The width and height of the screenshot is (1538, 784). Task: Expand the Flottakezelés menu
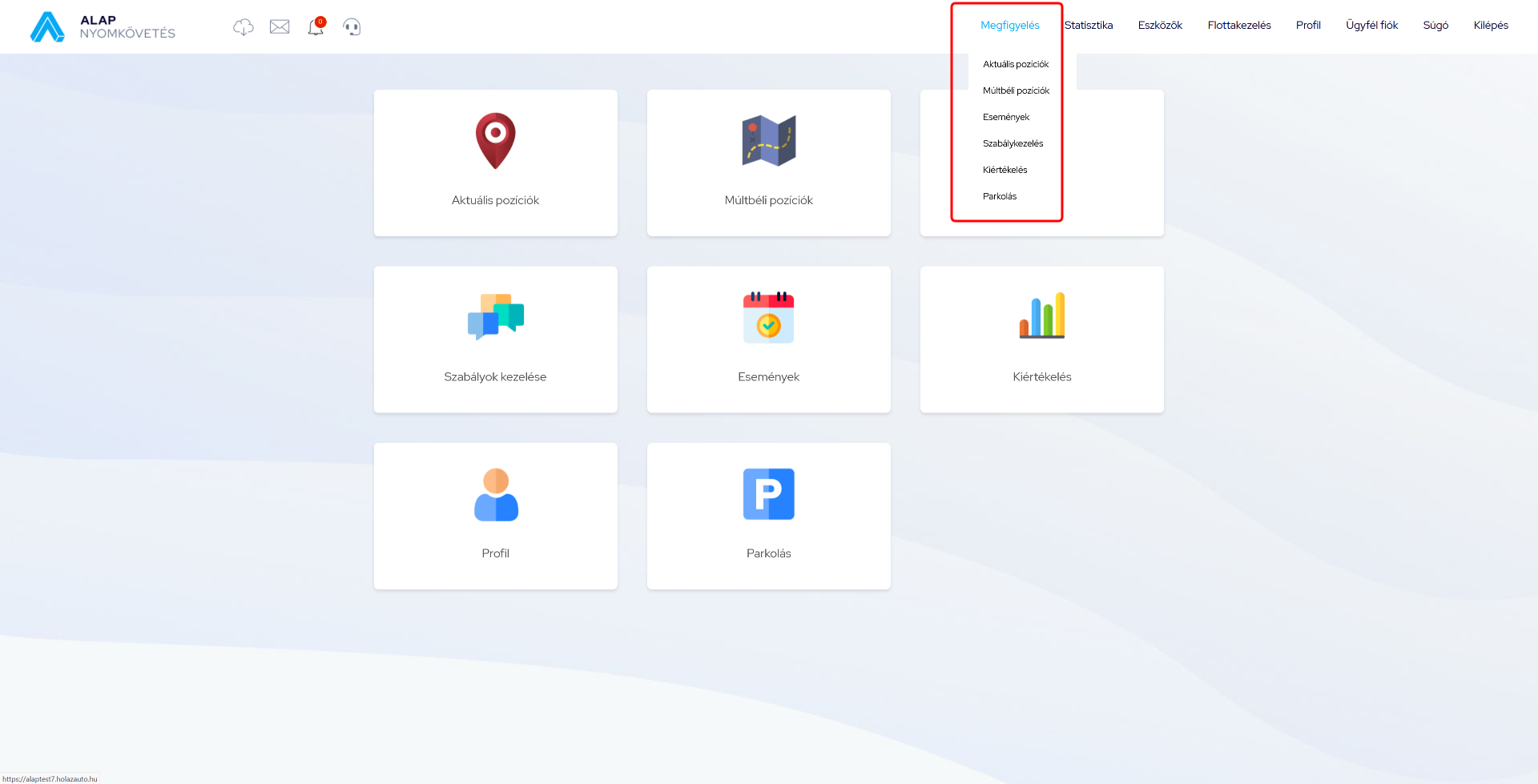(x=1239, y=26)
